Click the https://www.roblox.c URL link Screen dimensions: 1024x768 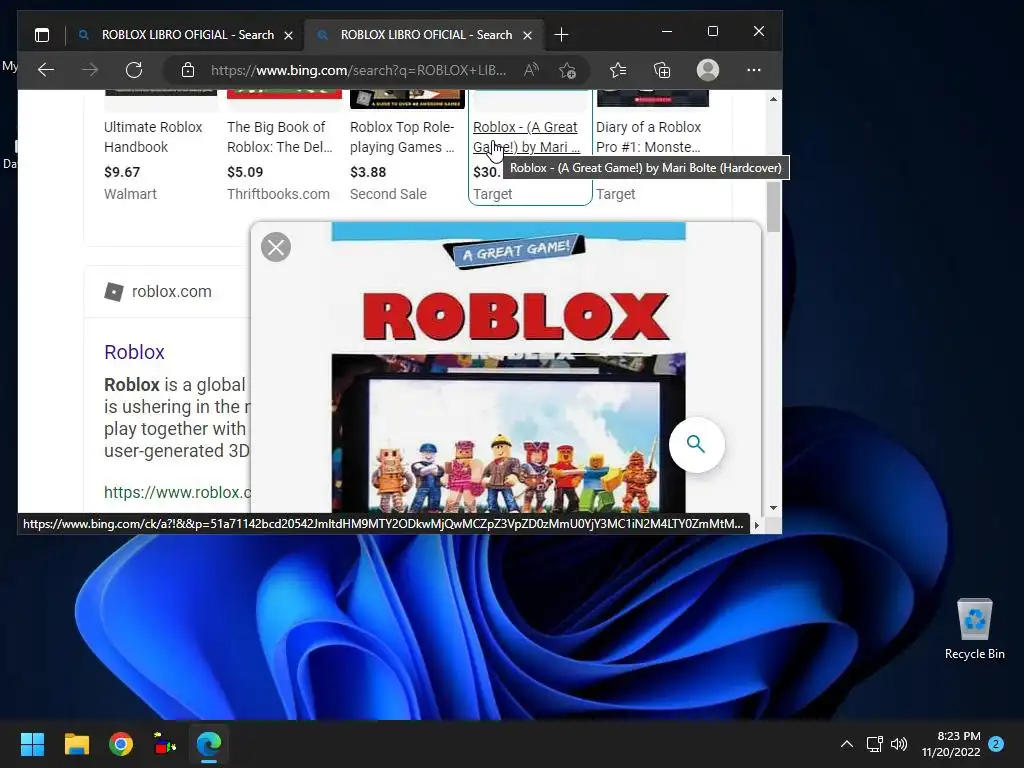pos(177,492)
